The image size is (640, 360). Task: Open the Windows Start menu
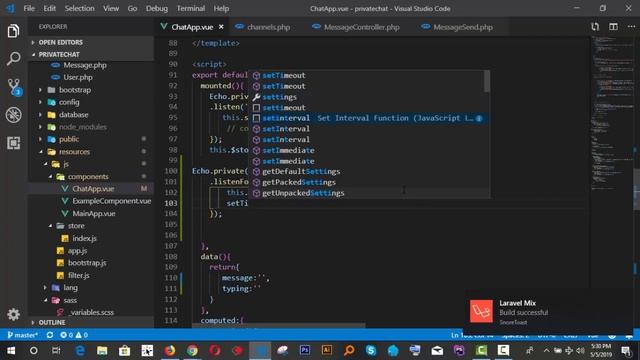[x=11, y=350]
